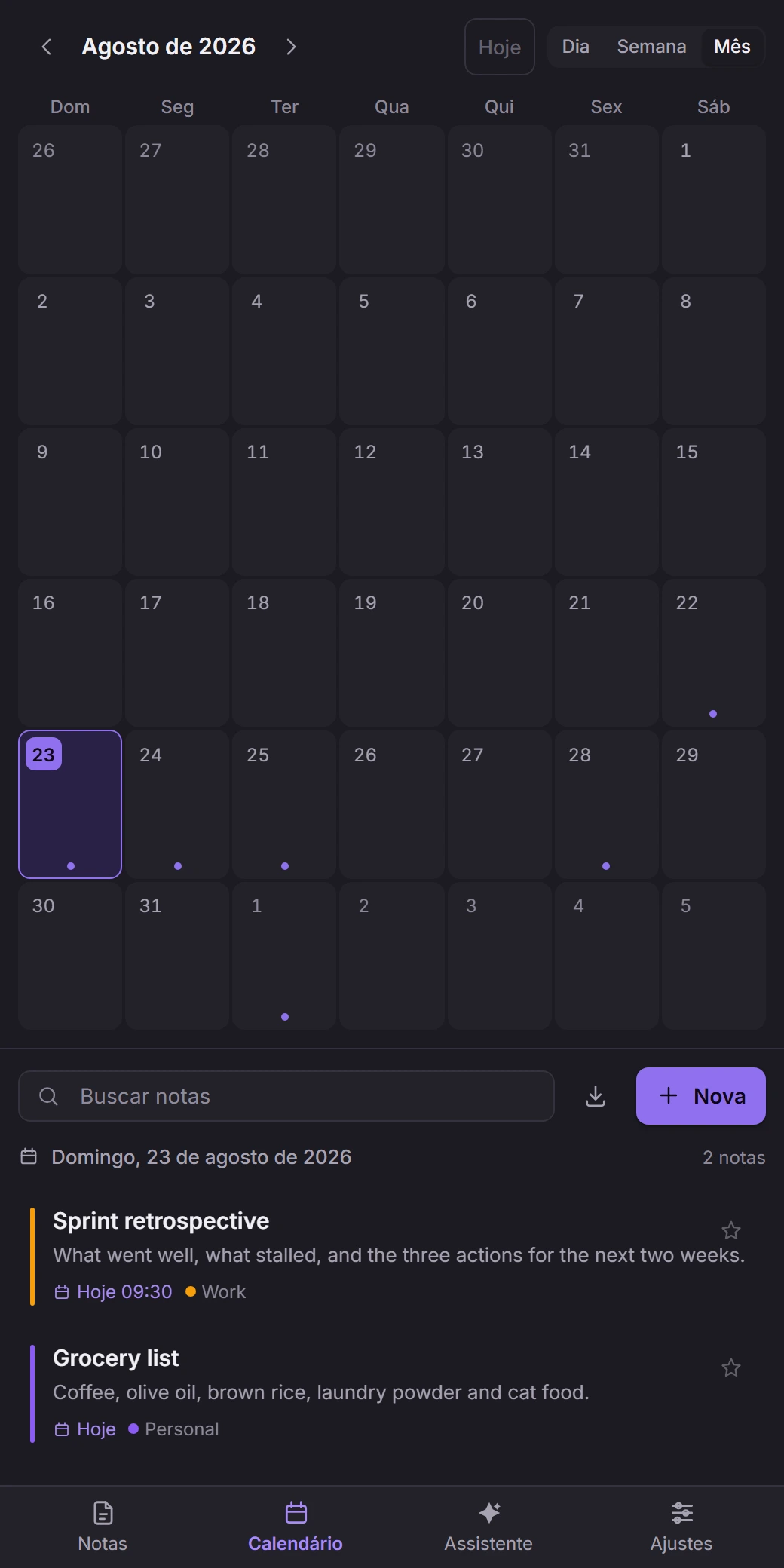Select August 22 in the calendar

pyautogui.click(x=713, y=653)
